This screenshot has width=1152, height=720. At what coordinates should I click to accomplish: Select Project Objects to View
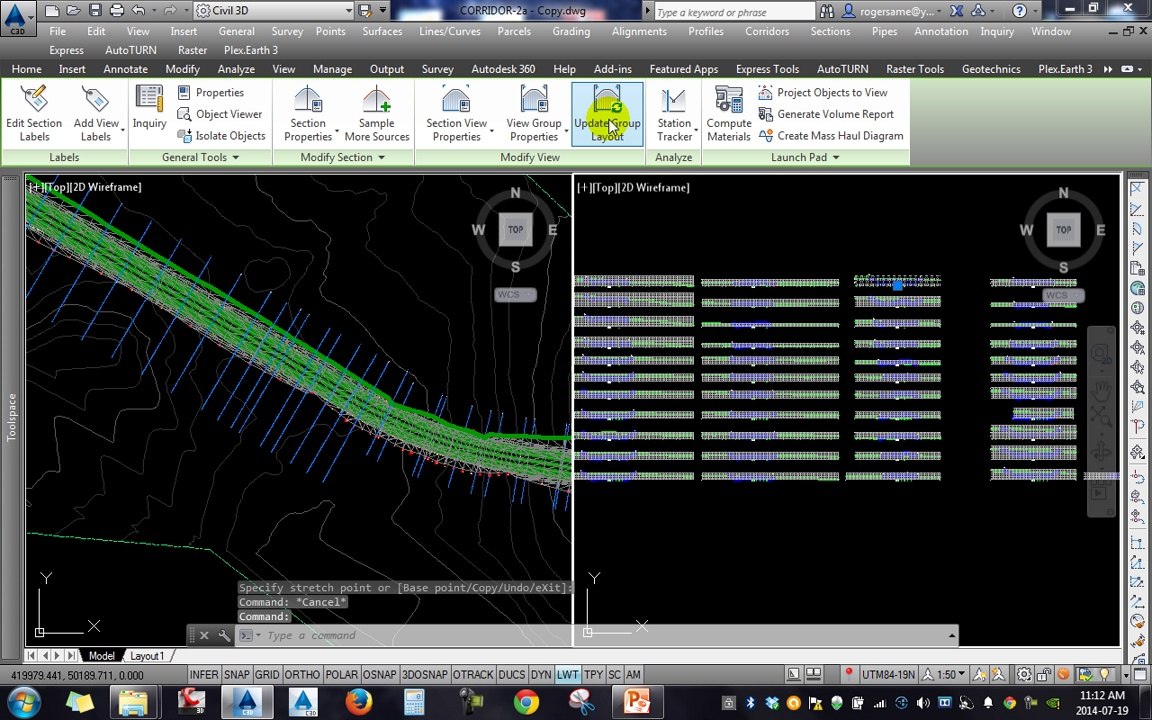coord(823,93)
